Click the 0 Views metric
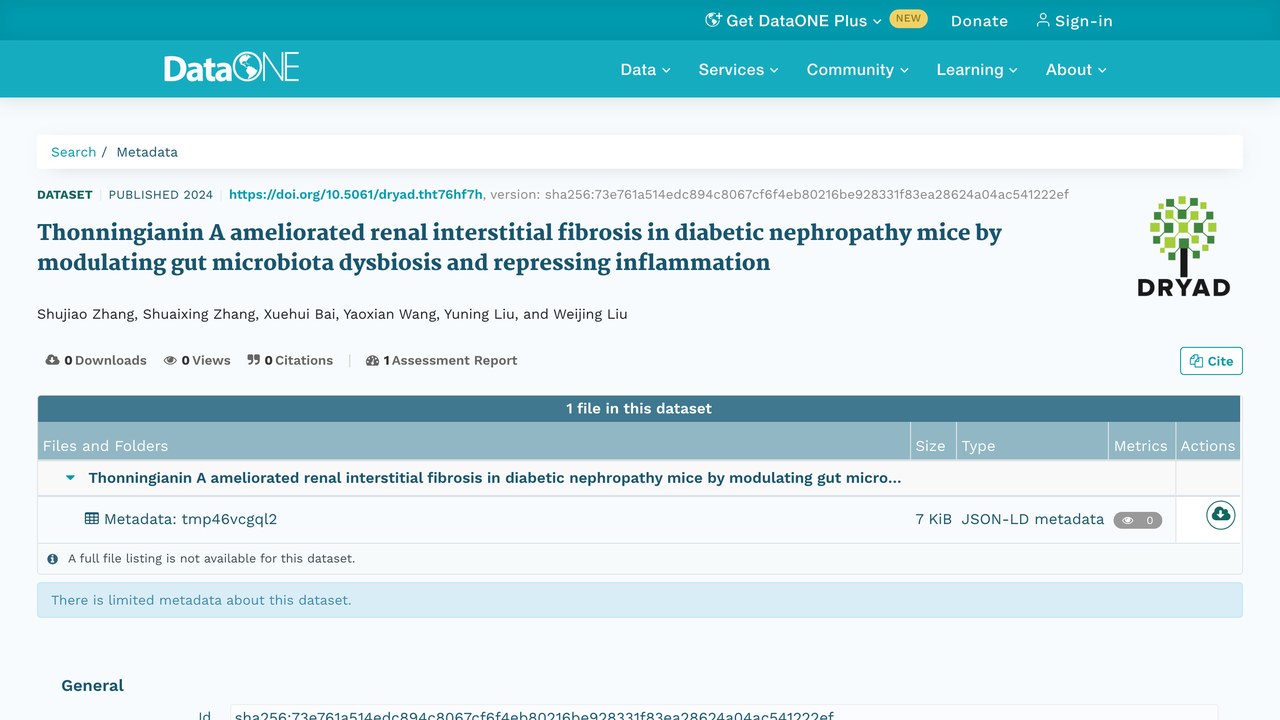This screenshot has height=720, width=1280. point(197,360)
